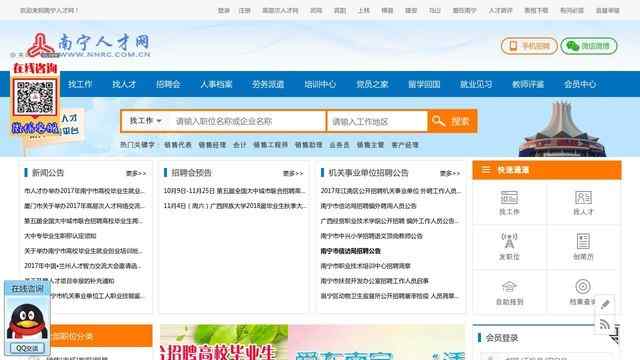Click the 业务员 hot keyword
This screenshot has height=360, width=640.
(x=339, y=145)
